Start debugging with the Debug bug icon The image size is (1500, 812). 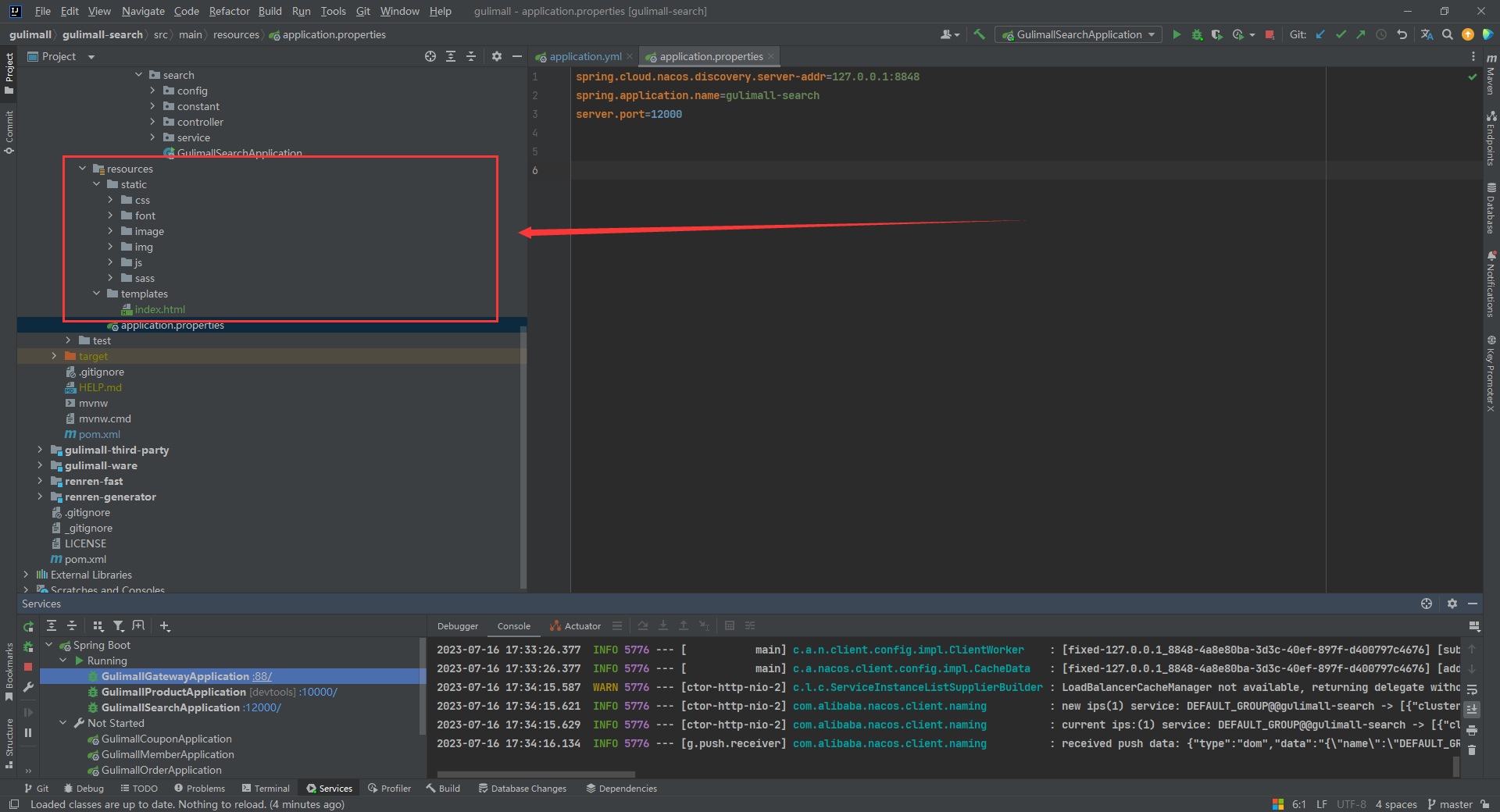[1197, 34]
